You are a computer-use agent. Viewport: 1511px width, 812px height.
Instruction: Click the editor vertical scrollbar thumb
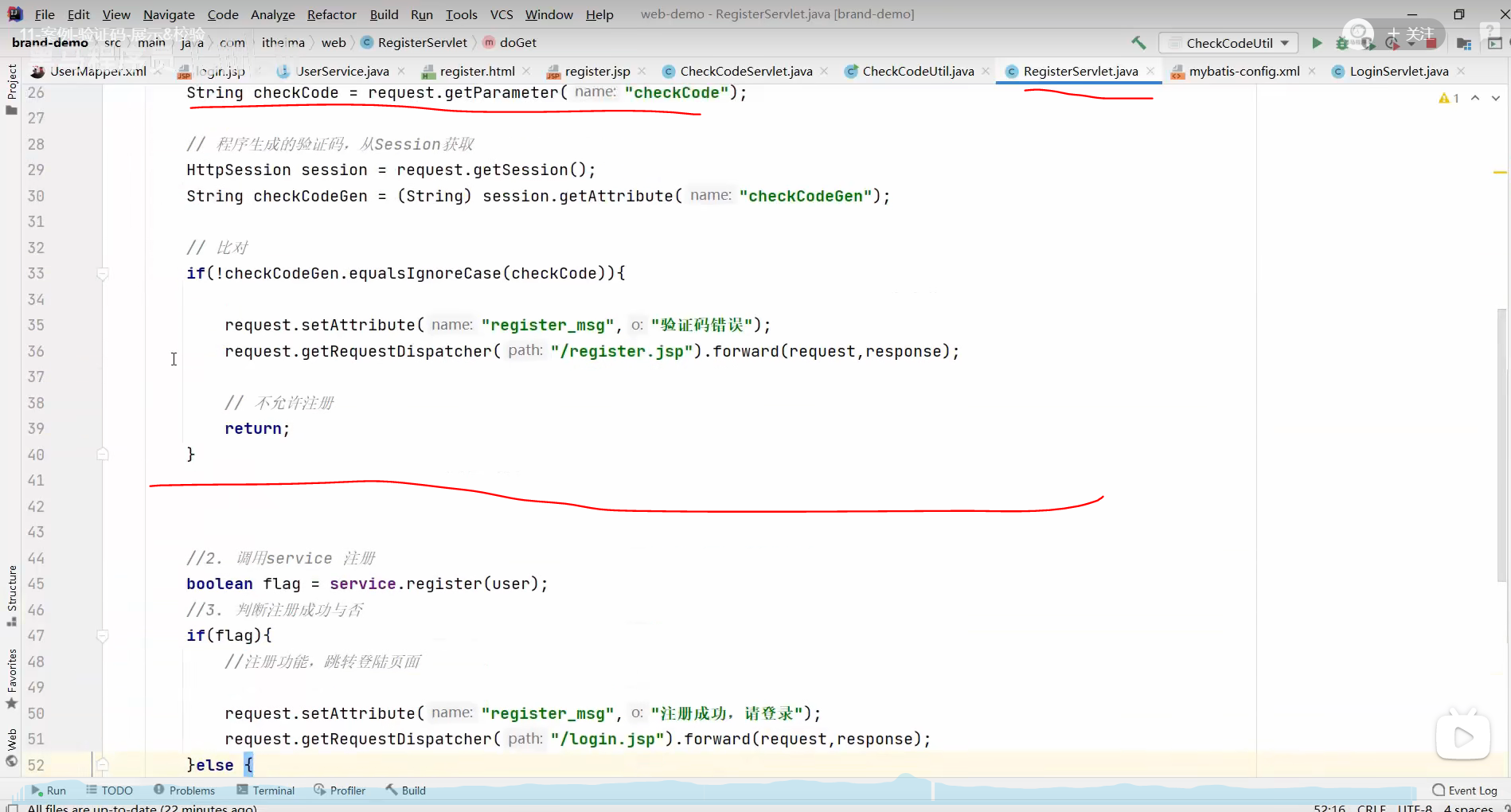pos(1501,446)
